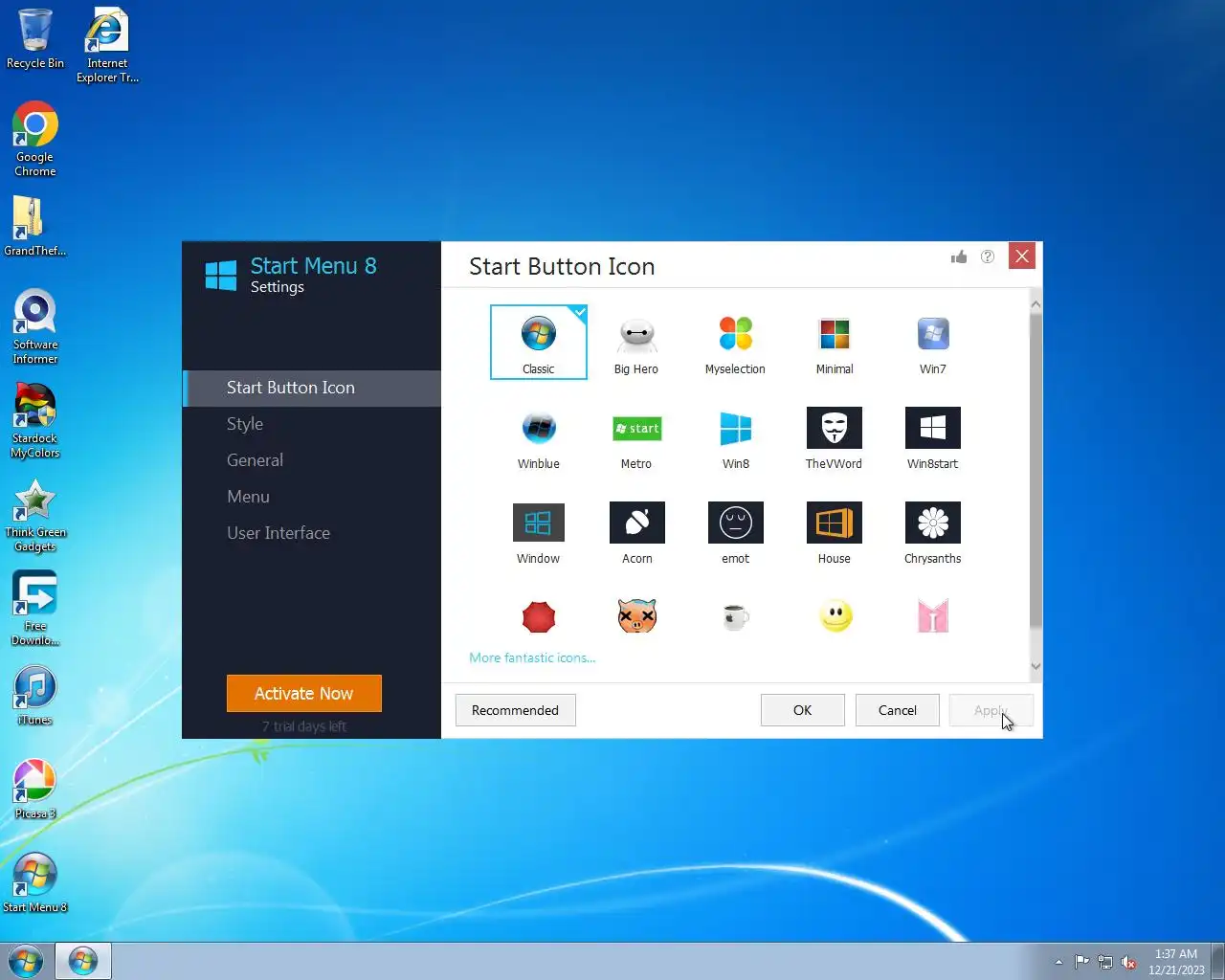Open the General settings section
Viewport: 1225px width, 980px height.
pos(312,460)
